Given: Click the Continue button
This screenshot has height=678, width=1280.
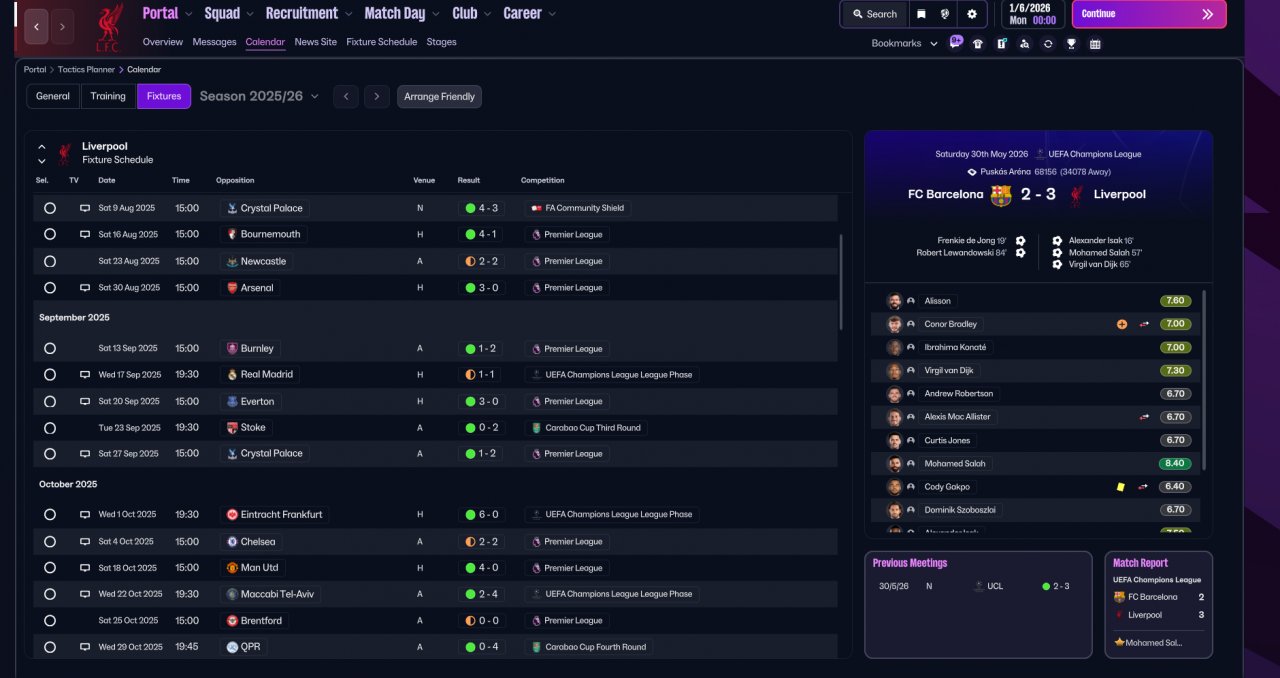Looking at the screenshot, I should (x=1149, y=14).
